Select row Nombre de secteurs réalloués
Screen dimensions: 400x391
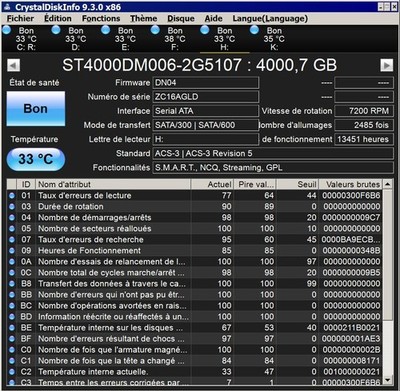click(x=195, y=229)
